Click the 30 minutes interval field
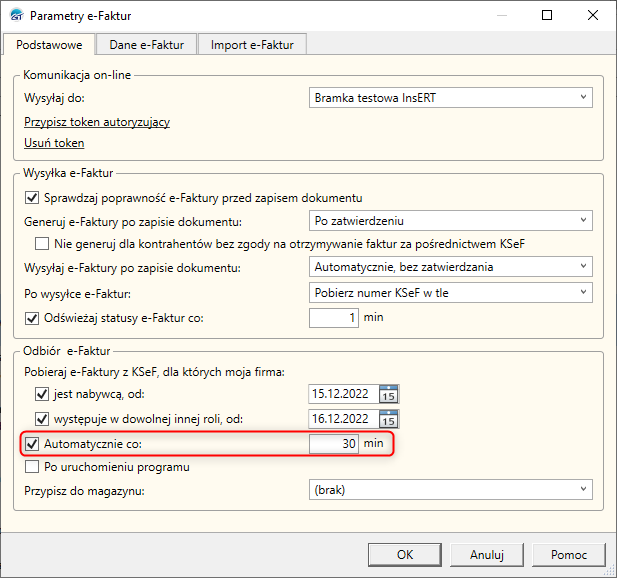The image size is (617, 578). click(x=334, y=443)
